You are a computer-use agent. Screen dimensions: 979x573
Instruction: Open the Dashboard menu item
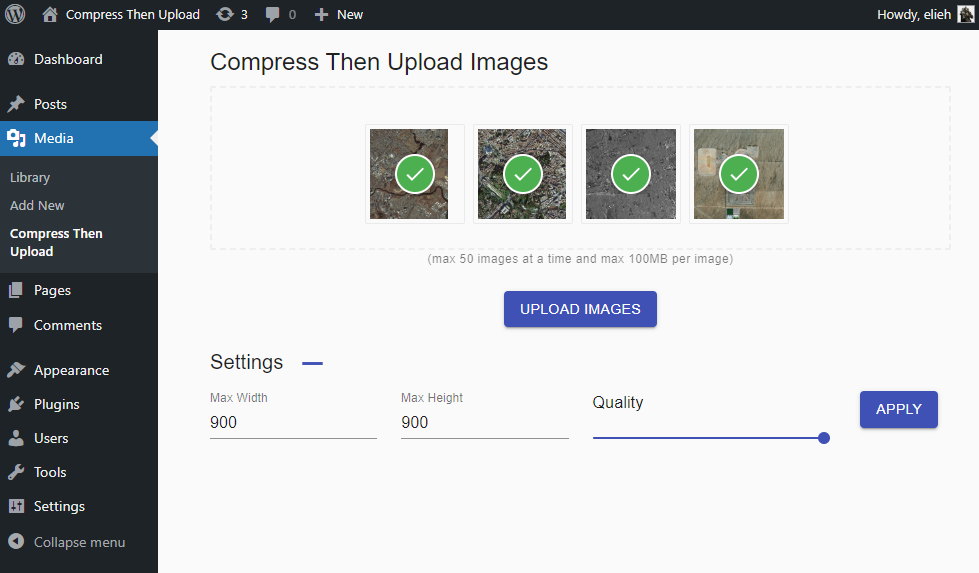79,59
